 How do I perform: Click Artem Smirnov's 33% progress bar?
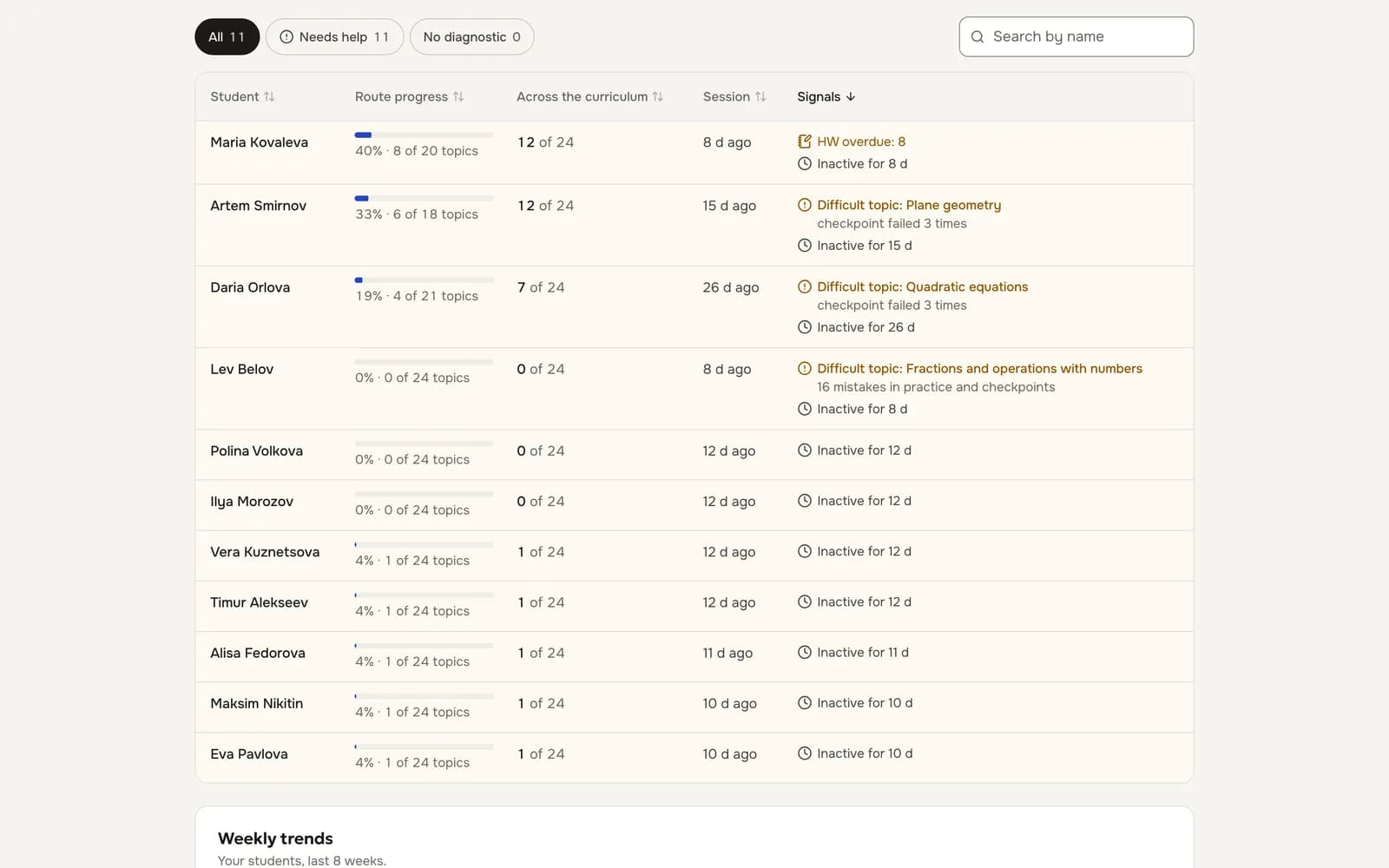tap(424, 198)
